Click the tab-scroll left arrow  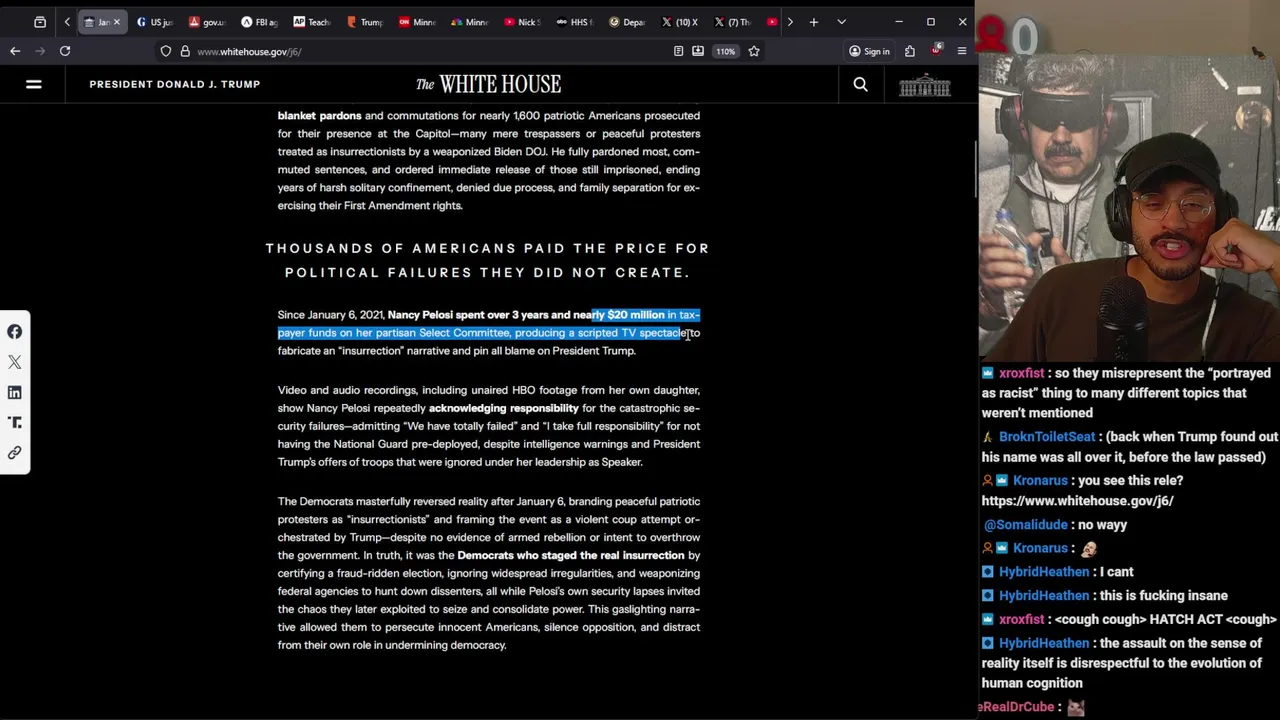point(67,22)
